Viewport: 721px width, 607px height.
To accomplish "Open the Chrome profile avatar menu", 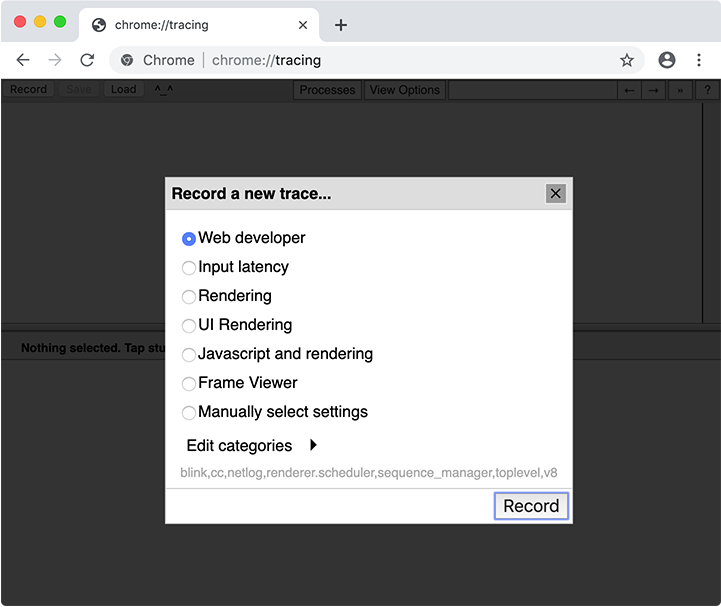I will pyautogui.click(x=667, y=60).
